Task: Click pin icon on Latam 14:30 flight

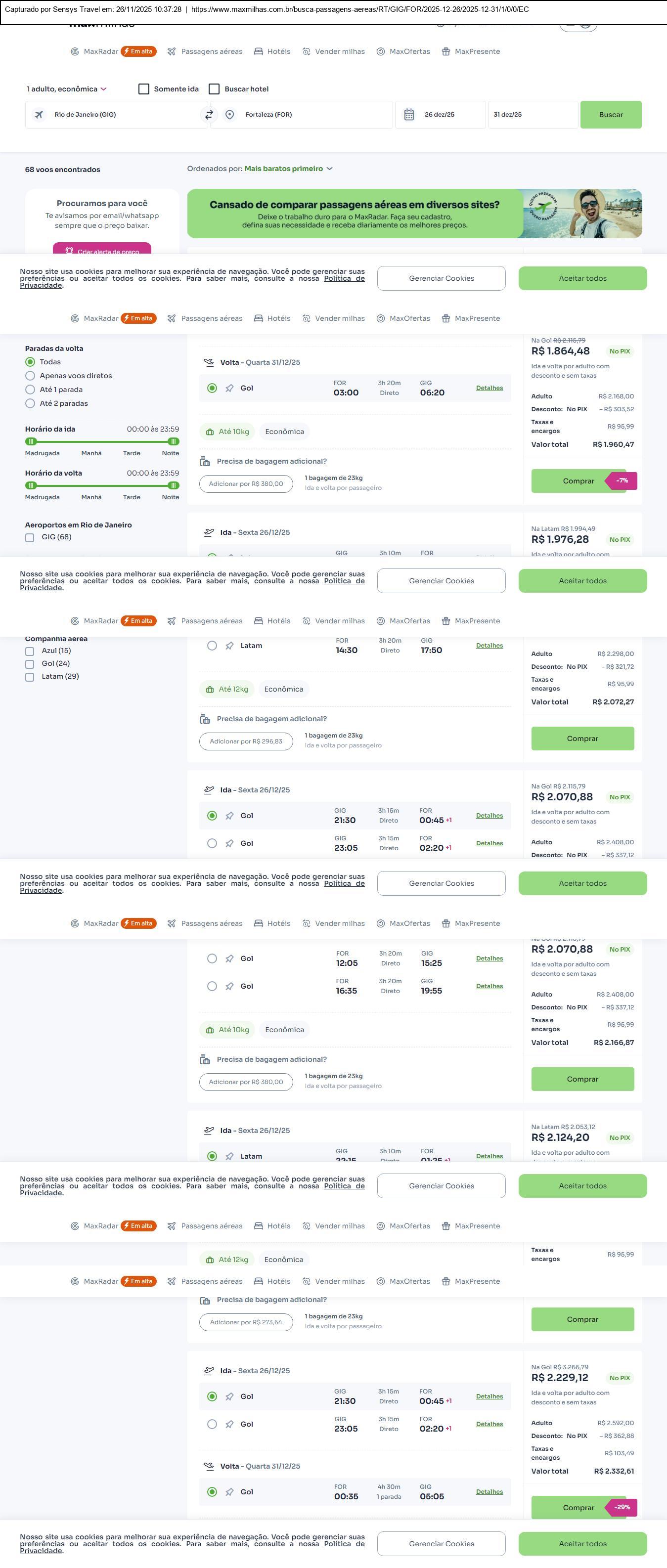Action: click(229, 646)
